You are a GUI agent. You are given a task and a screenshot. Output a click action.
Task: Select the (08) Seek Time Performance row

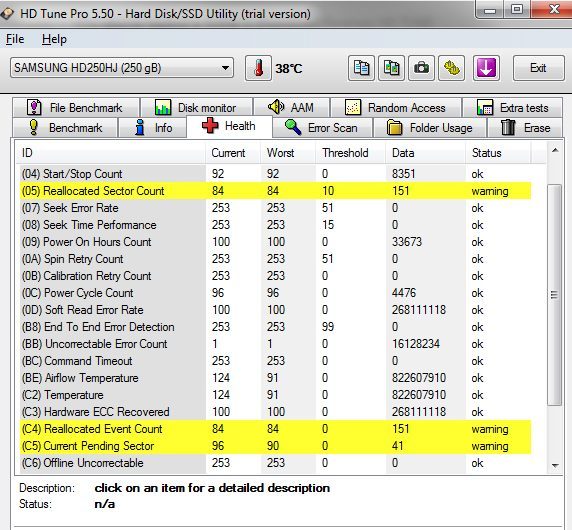point(276,225)
